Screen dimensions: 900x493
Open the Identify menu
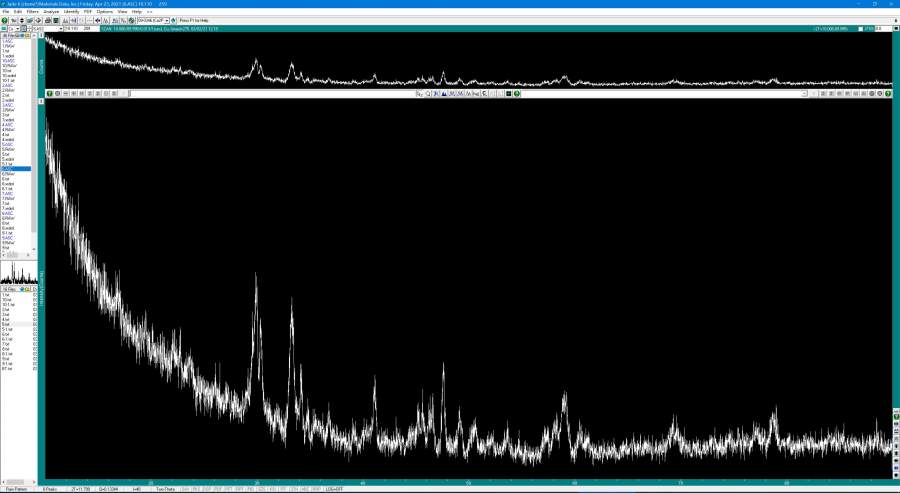pos(72,11)
